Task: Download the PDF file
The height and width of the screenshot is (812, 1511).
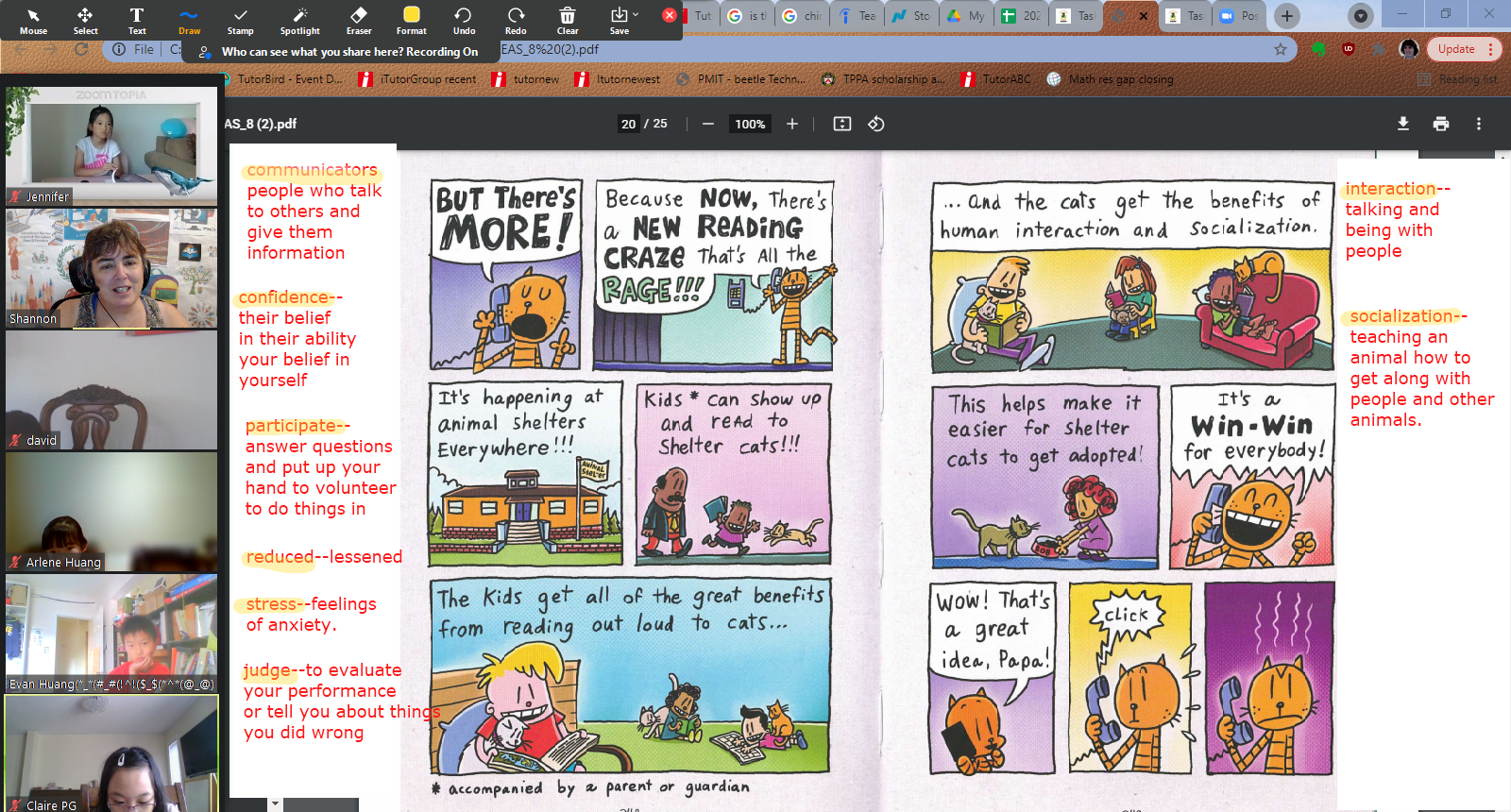Action: coord(1403,124)
